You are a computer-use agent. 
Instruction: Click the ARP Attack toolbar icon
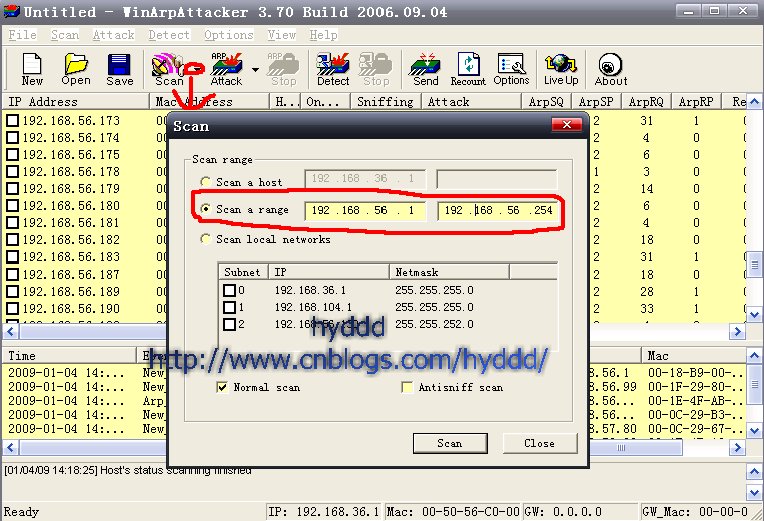pos(227,69)
